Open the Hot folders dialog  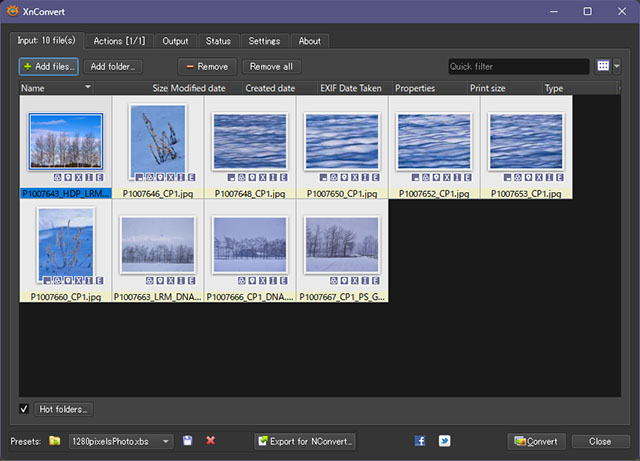click(x=63, y=409)
